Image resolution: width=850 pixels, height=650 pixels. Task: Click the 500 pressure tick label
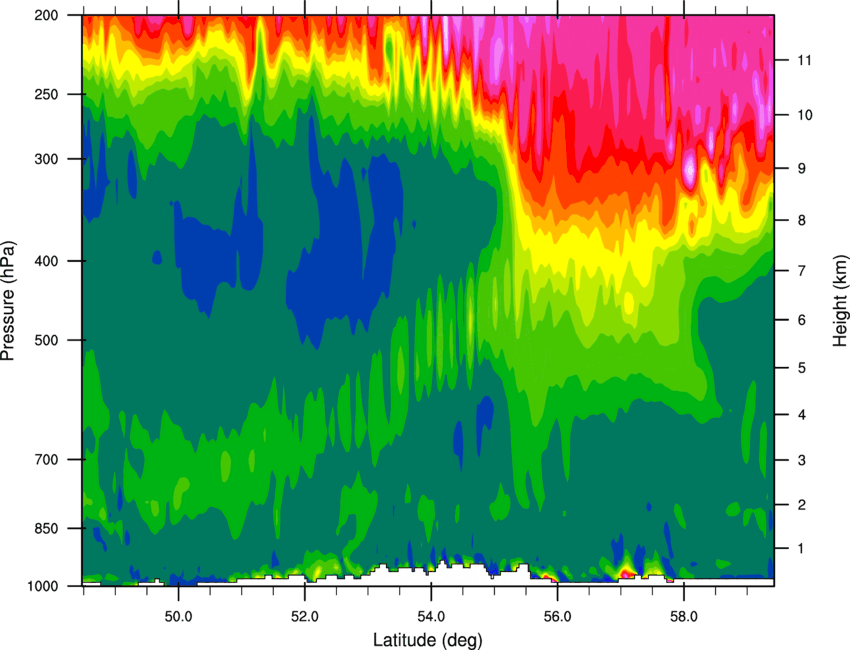(47, 340)
